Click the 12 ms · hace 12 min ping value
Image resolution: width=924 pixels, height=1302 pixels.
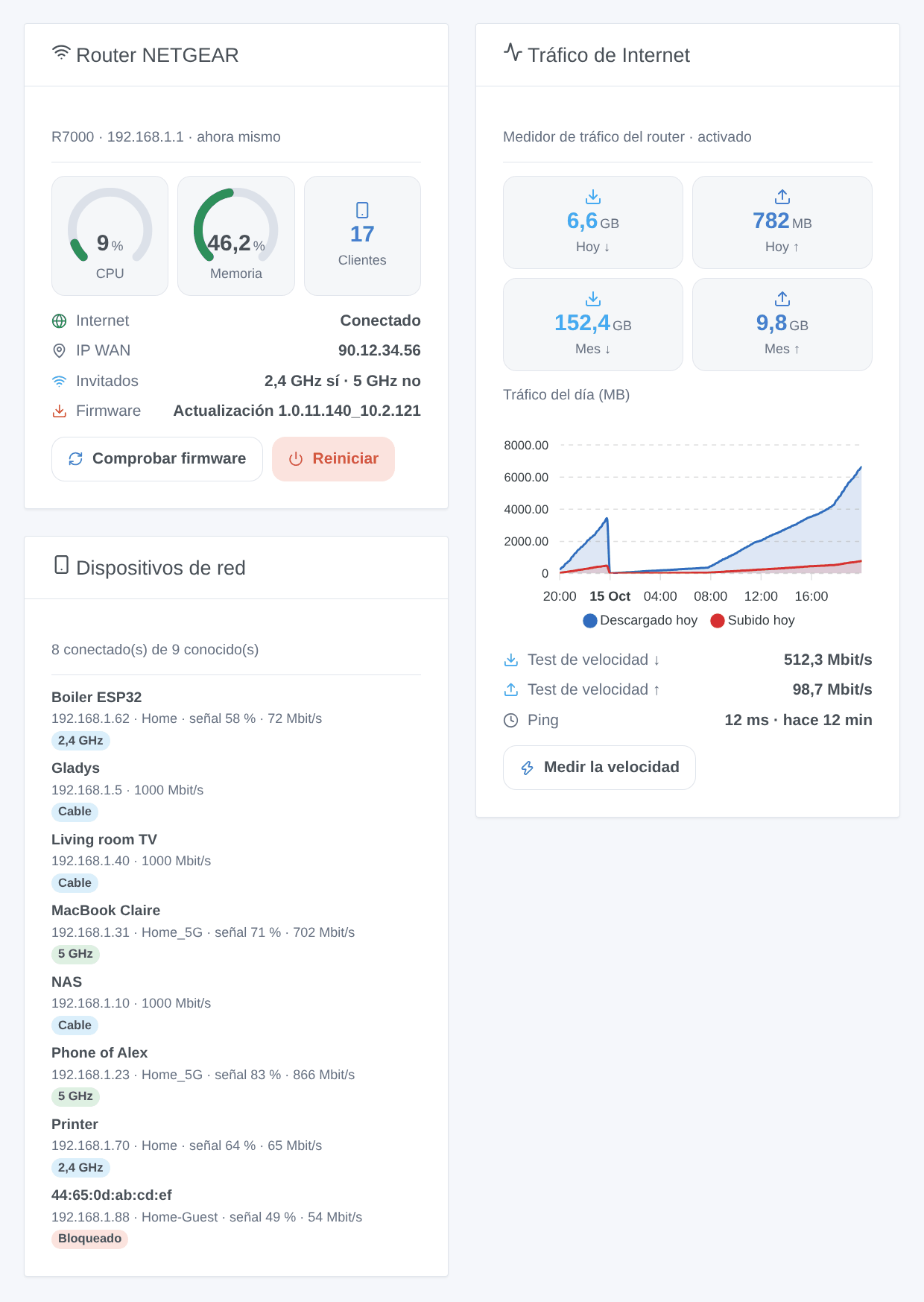[x=798, y=721]
